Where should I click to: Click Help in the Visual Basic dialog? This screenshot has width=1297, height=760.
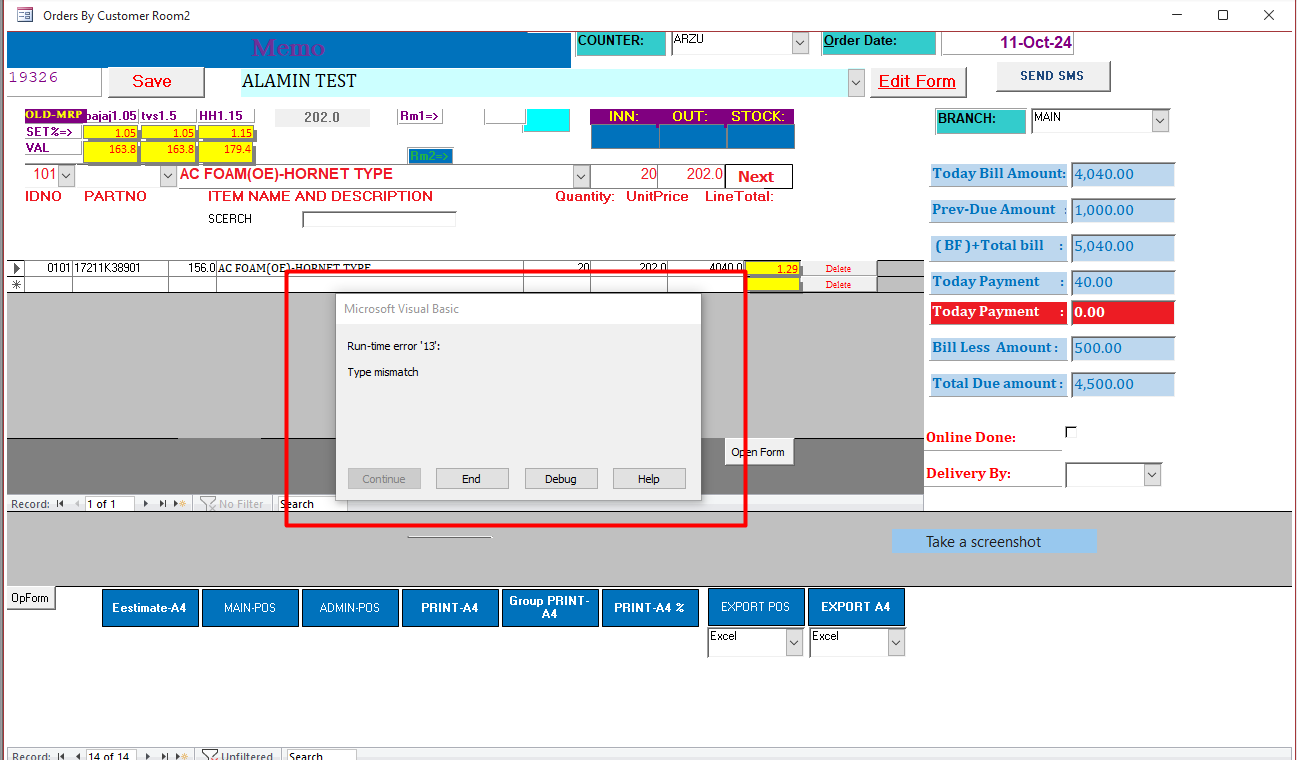tap(649, 479)
